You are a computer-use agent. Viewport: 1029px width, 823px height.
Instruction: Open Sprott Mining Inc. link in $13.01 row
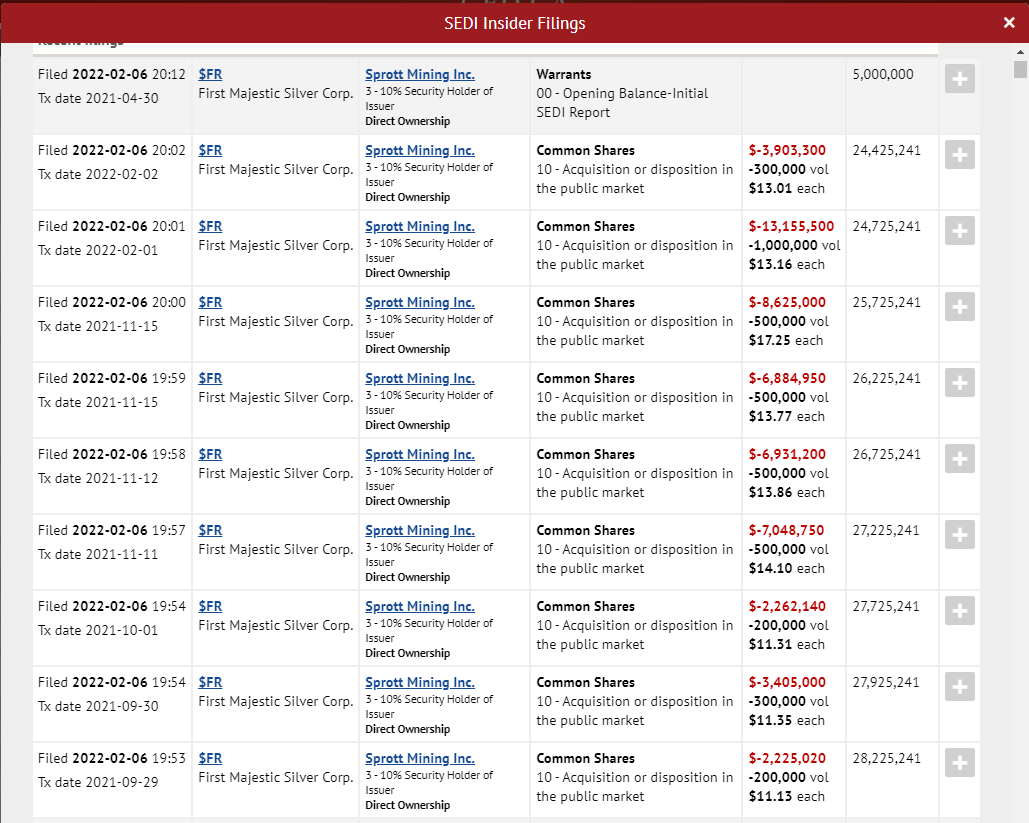point(420,150)
